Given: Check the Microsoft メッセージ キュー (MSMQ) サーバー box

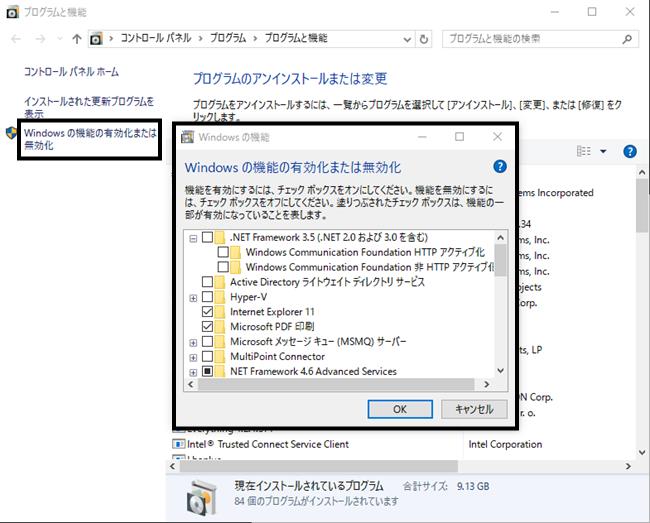Looking at the screenshot, I should pos(207,341).
